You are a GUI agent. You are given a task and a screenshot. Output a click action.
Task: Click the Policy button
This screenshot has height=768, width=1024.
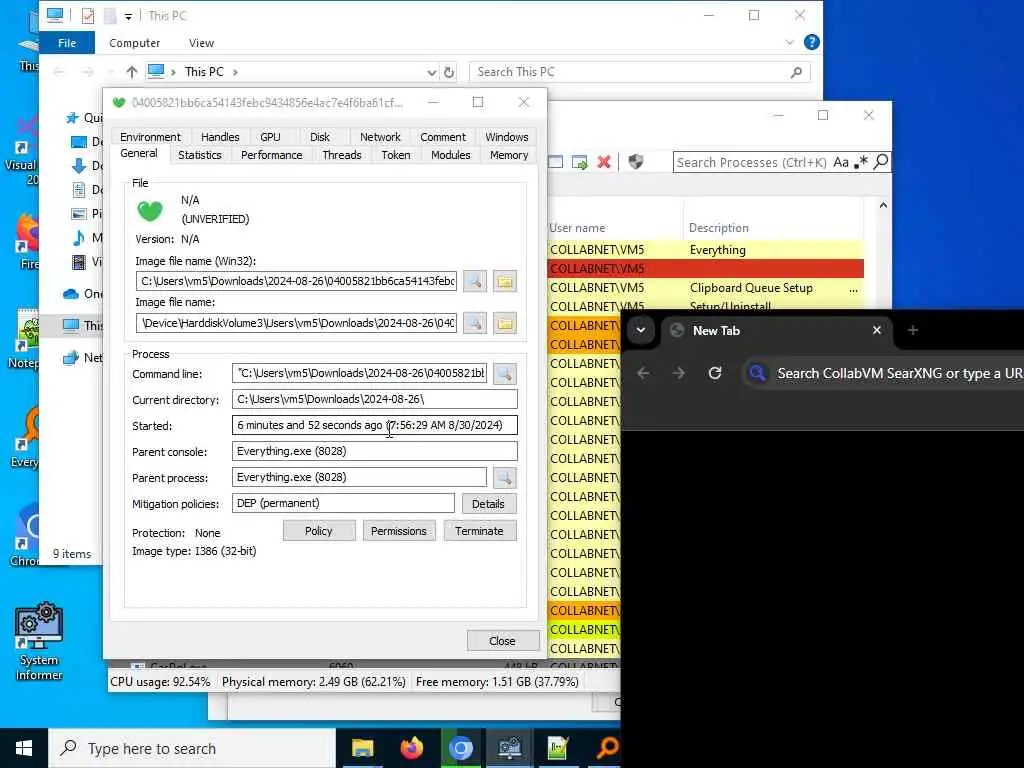(x=319, y=531)
